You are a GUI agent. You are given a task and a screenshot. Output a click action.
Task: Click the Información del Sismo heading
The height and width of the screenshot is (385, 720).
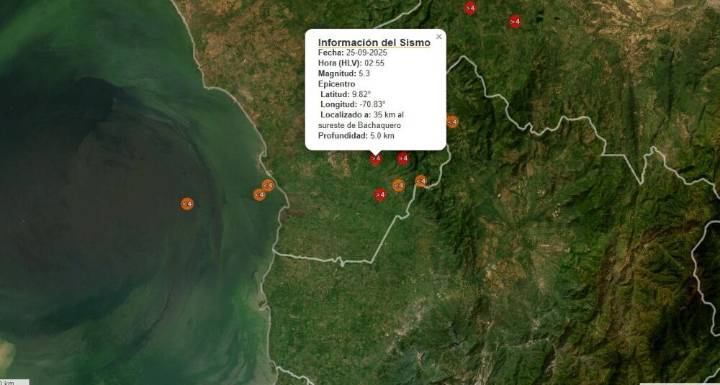pyautogui.click(x=374, y=43)
